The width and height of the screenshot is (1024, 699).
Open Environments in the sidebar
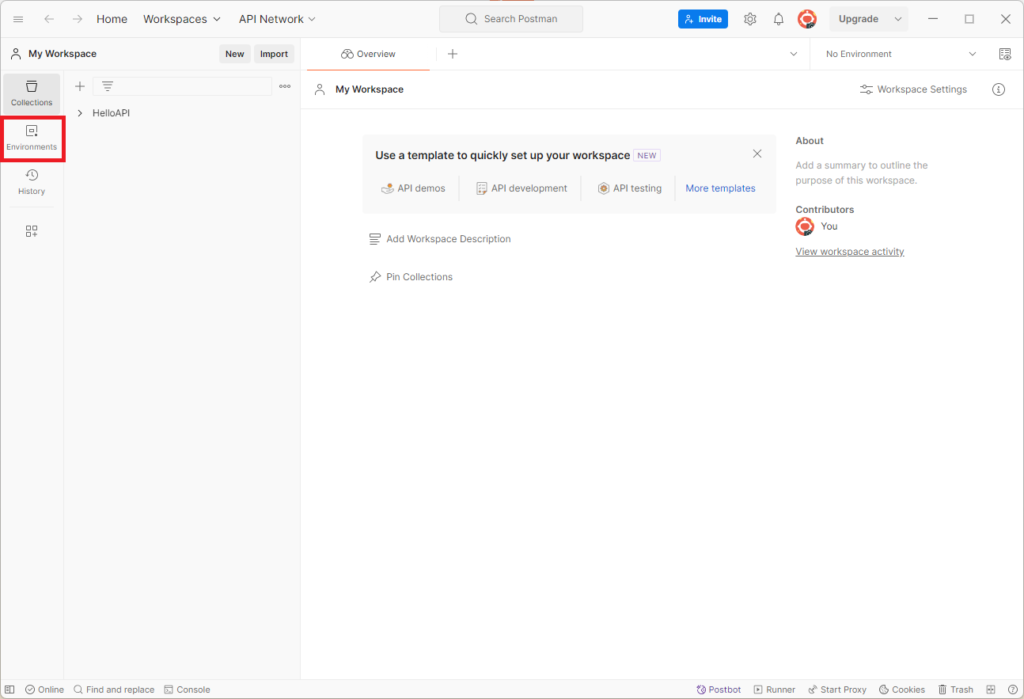[x=31, y=137]
